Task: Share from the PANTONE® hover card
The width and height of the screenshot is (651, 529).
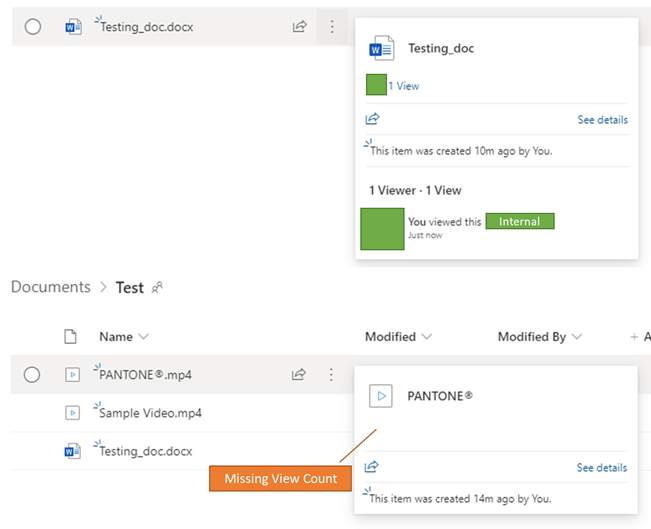Action: [x=371, y=467]
